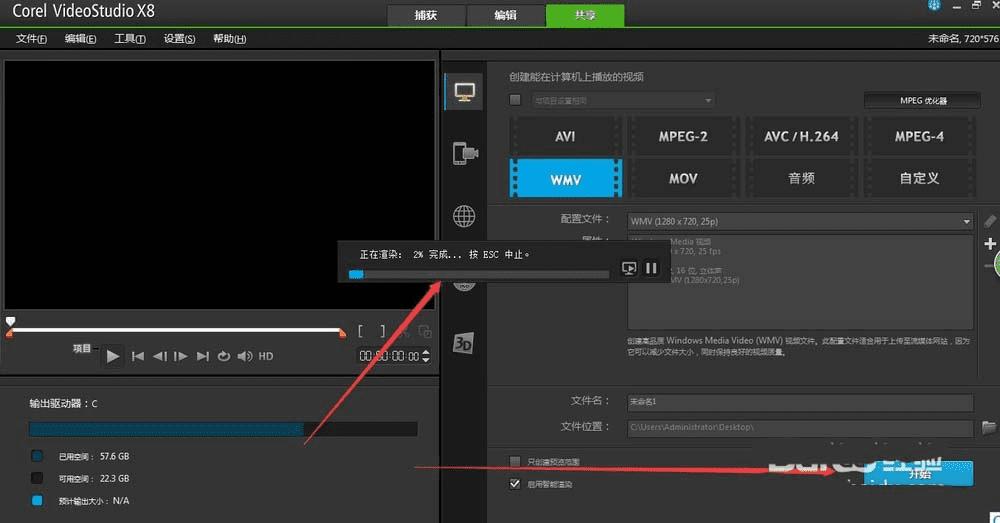The image size is (1000, 523).
Task: Choose the AVI format
Action: 565,136
